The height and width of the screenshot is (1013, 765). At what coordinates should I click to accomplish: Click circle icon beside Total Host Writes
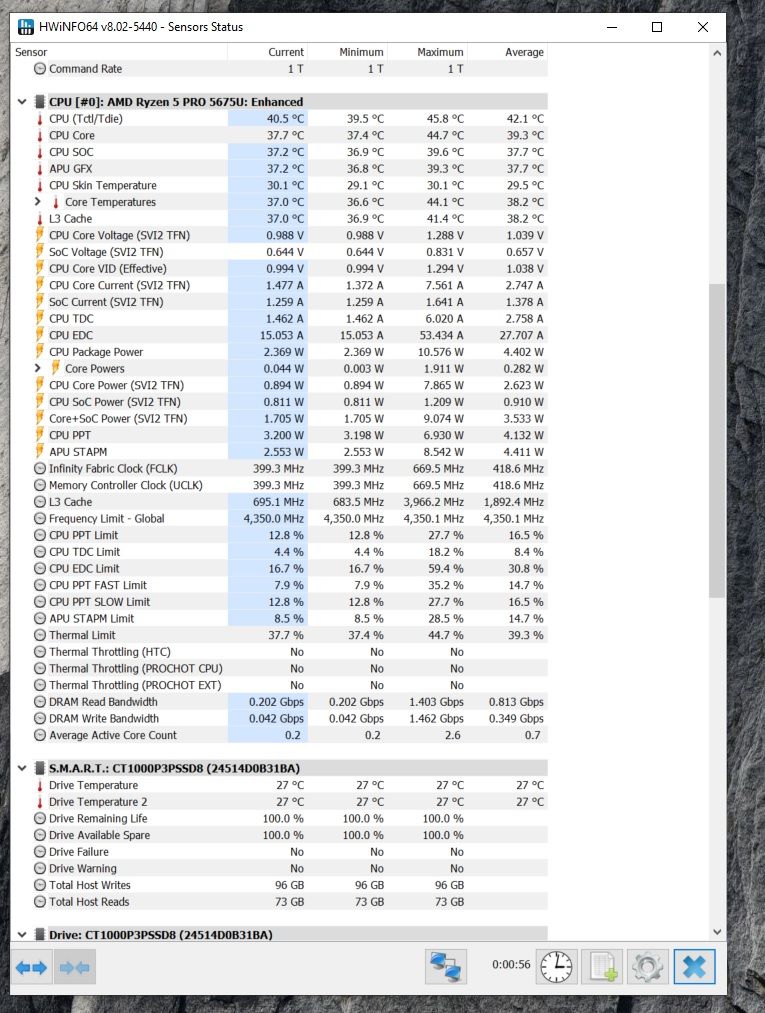point(39,885)
